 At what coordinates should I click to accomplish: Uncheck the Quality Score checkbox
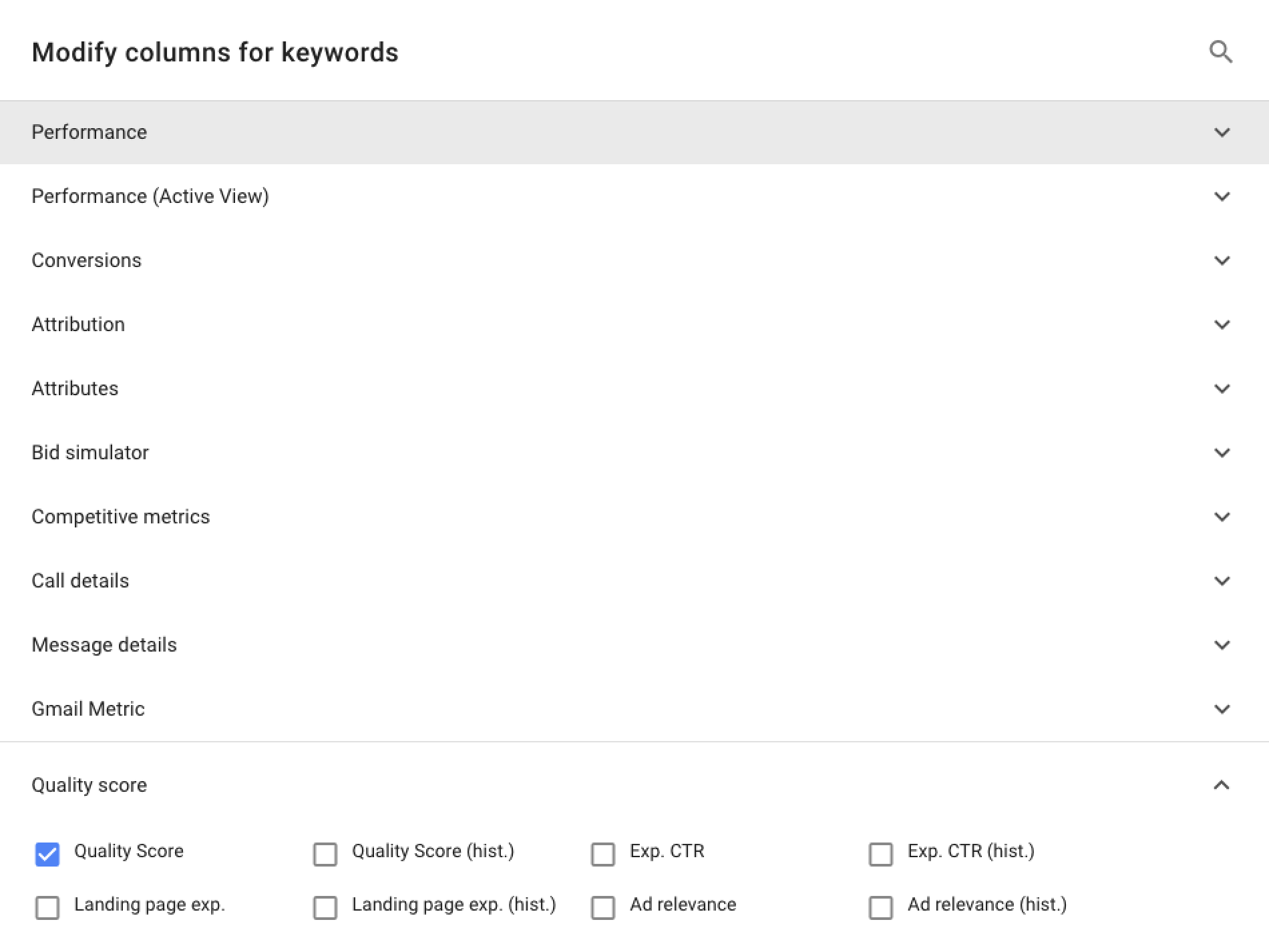[47, 854]
